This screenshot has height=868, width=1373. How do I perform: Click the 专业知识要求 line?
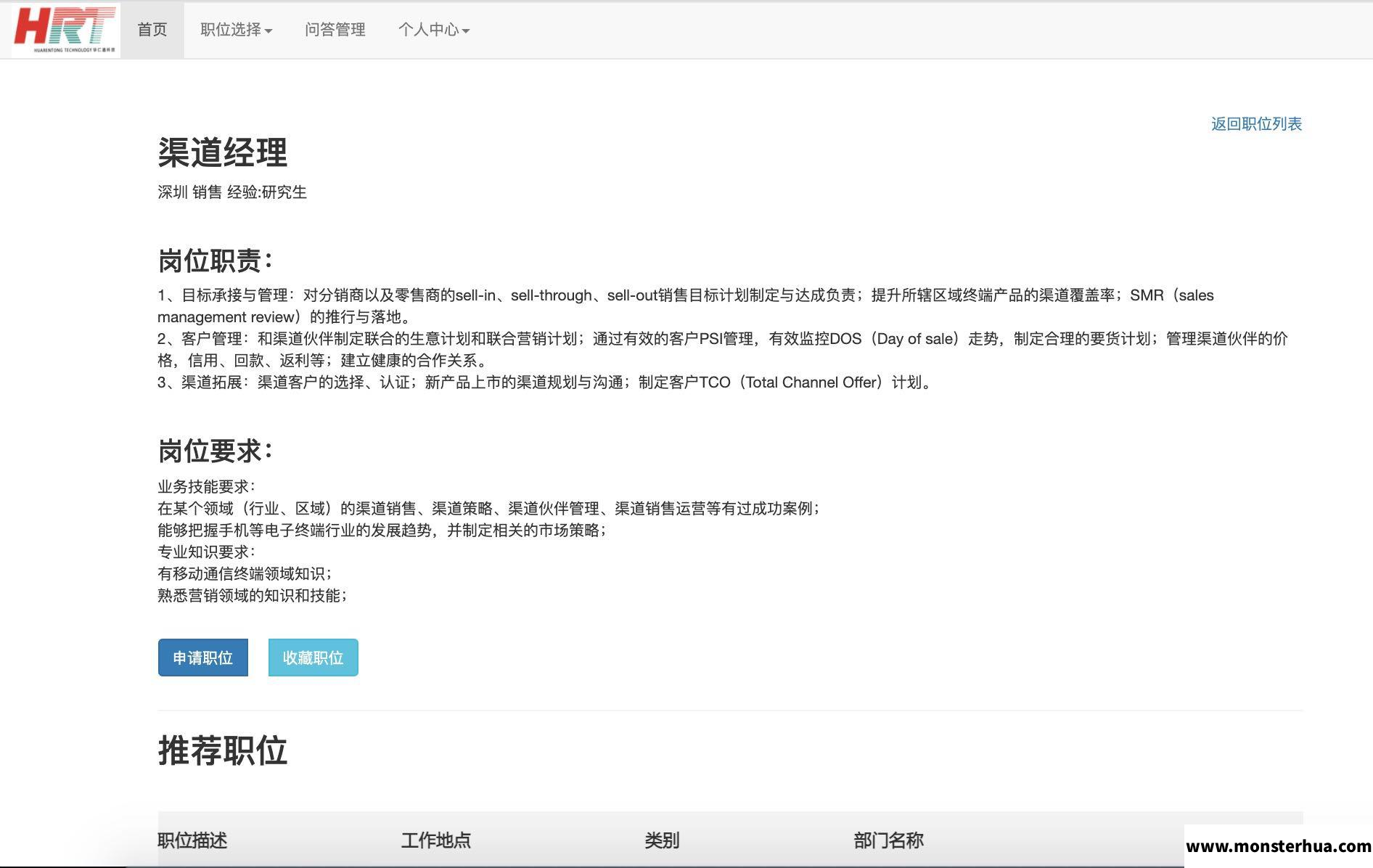click(x=207, y=552)
